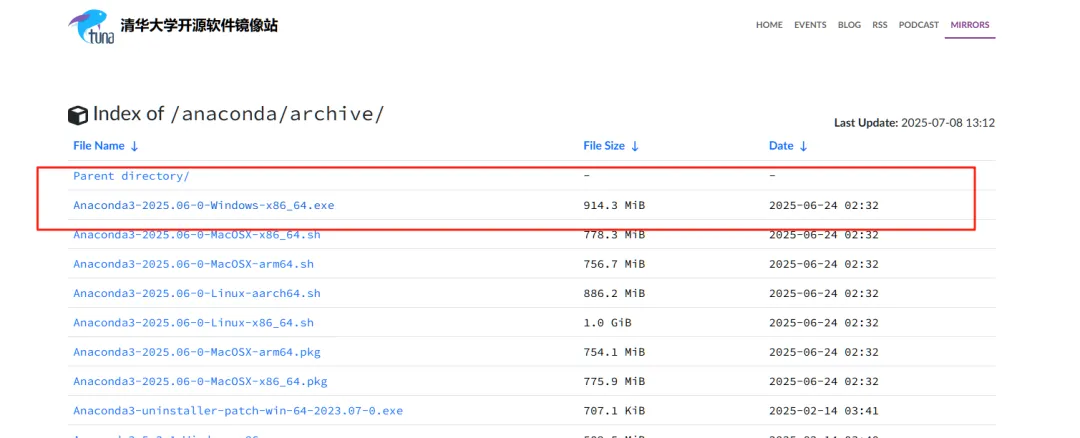Download Anaconda3-2025.06-0-MacOSX-arm64.sh

(194, 264)
